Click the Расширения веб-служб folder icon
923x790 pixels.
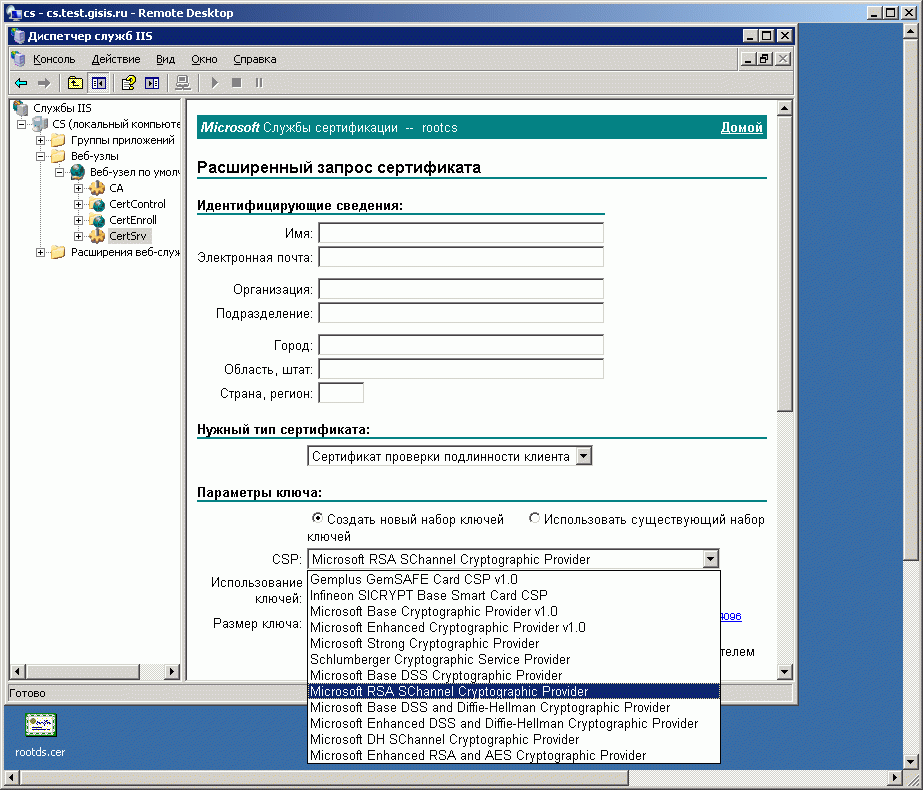(x=58, y=252)
